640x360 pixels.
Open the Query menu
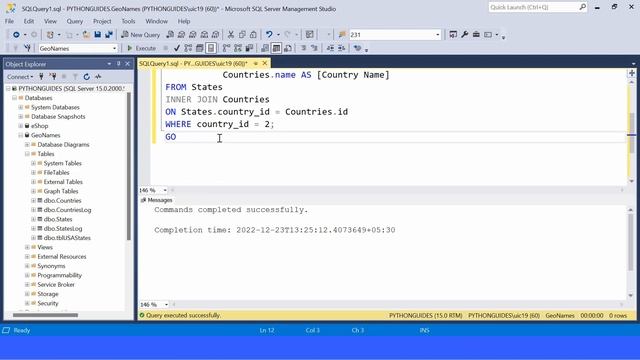pyautogui.click(x=75, y=21)
